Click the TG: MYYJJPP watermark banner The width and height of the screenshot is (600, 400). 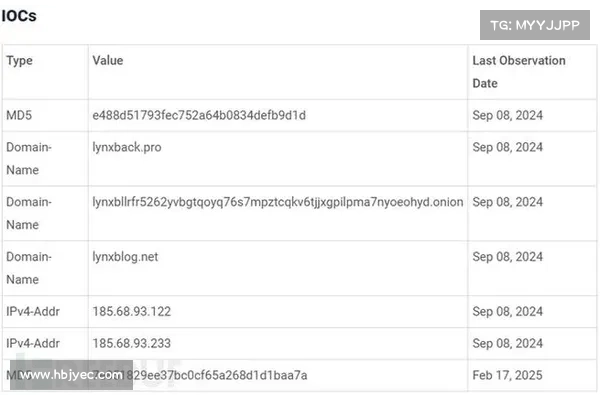[535, 25]
